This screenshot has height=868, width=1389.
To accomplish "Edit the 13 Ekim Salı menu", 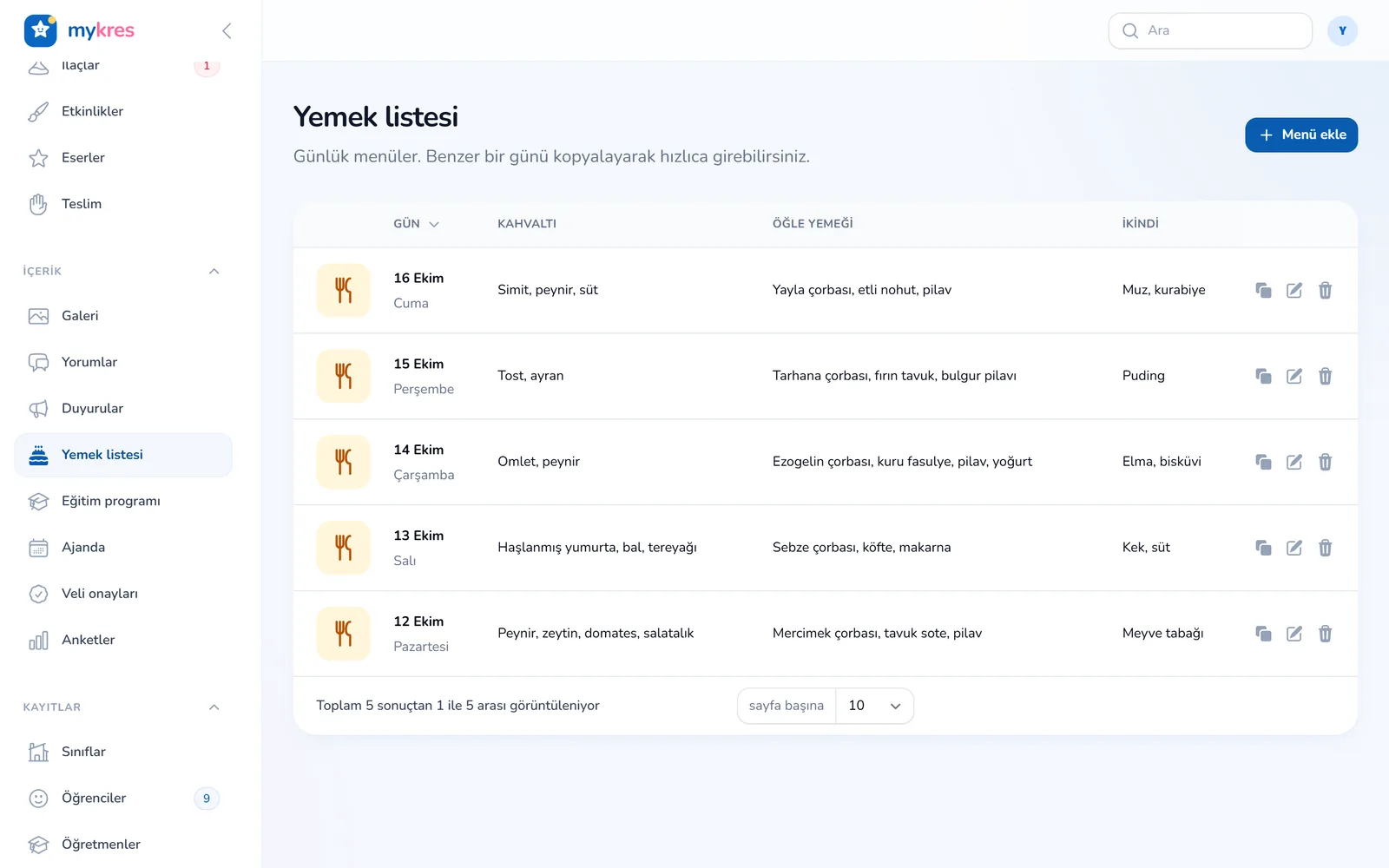I will click(x=1294, y=548).
